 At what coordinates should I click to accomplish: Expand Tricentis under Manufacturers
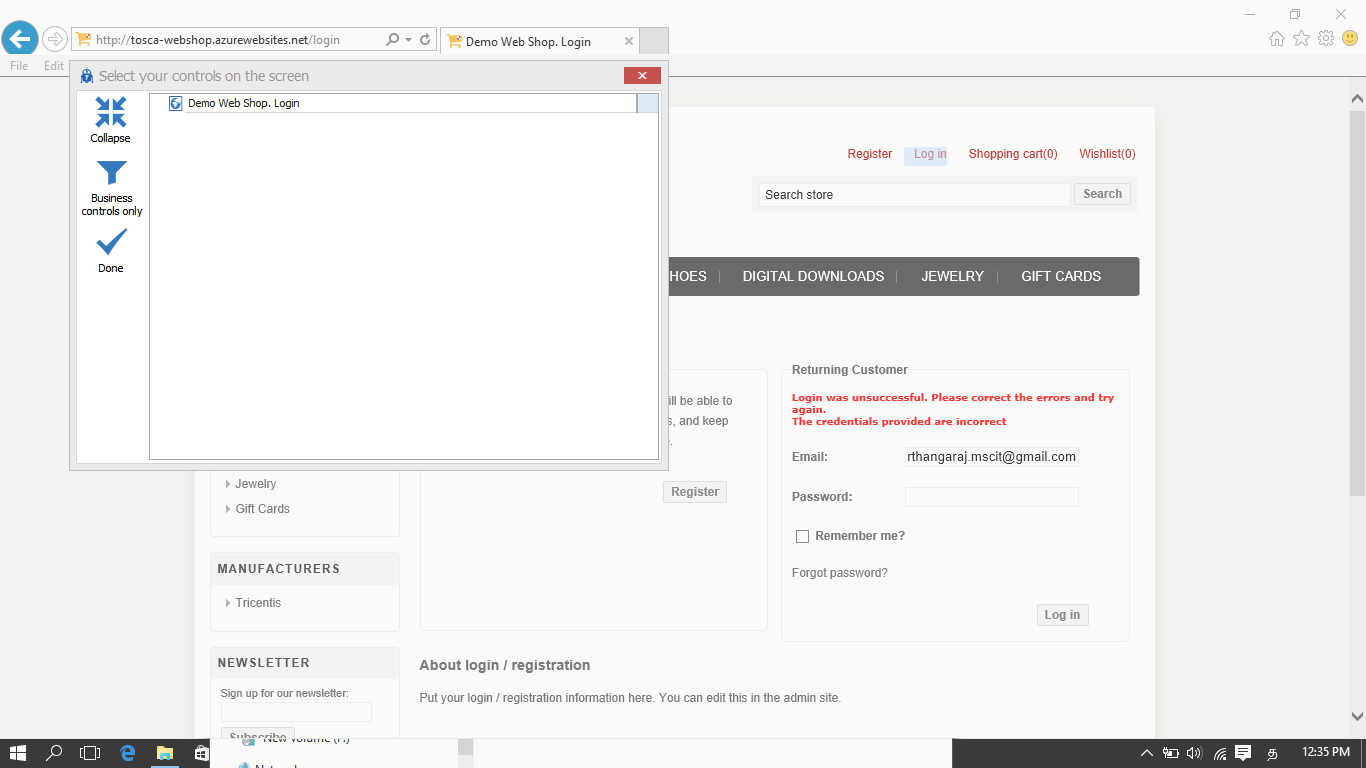click(257, 602)
